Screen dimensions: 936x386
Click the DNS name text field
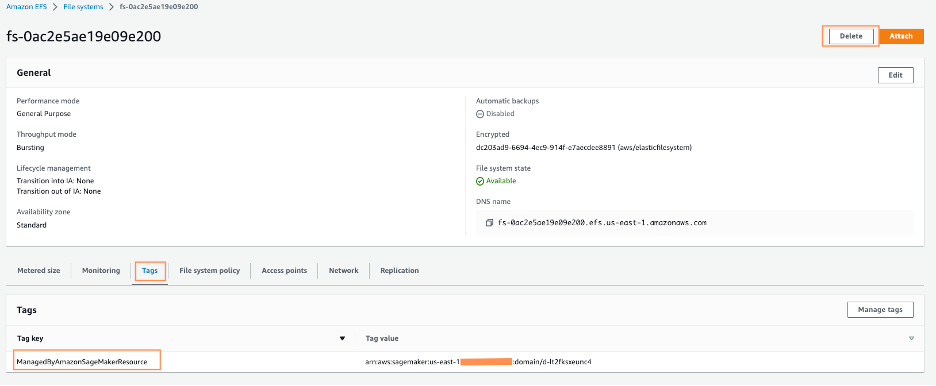695,223
